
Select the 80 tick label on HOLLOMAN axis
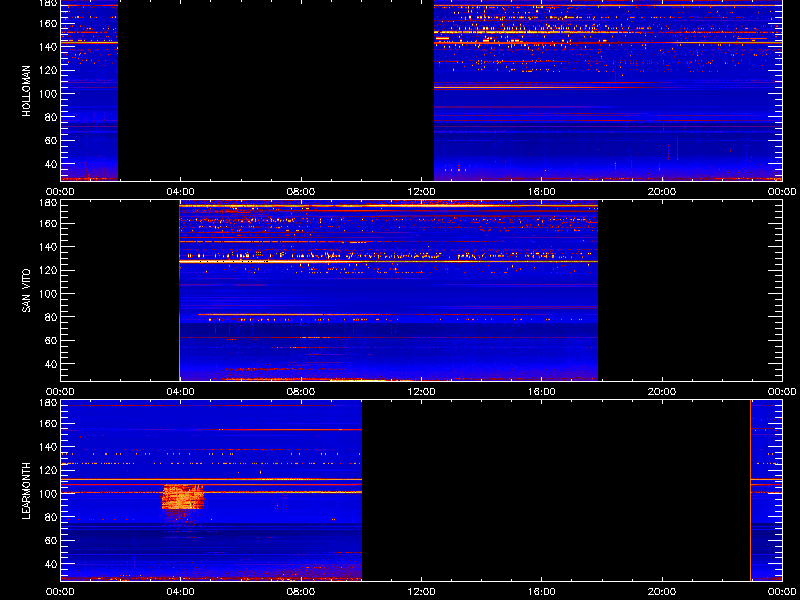point(52,117)
